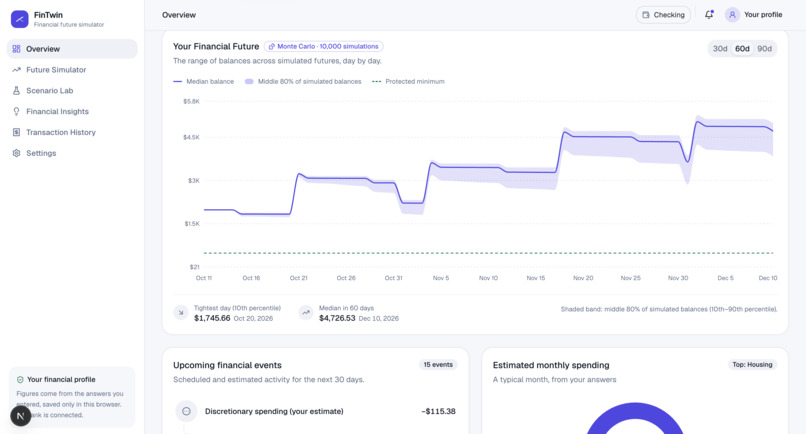
Task: Switch chart range to 30d
Action: (720, 49)
